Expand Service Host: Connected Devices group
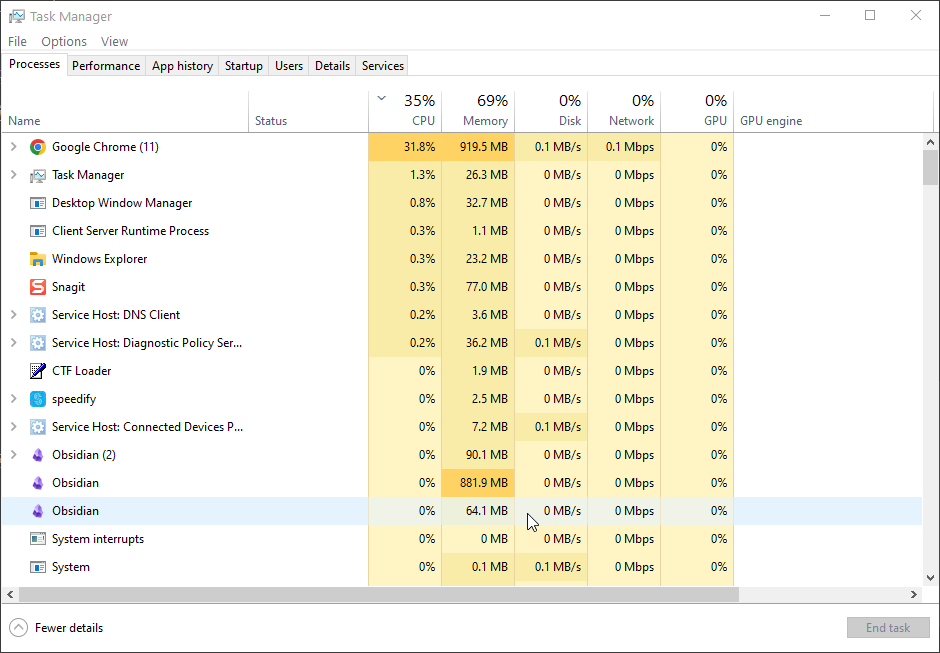This screenshot has height=653, width=940. tap(14, 427)
